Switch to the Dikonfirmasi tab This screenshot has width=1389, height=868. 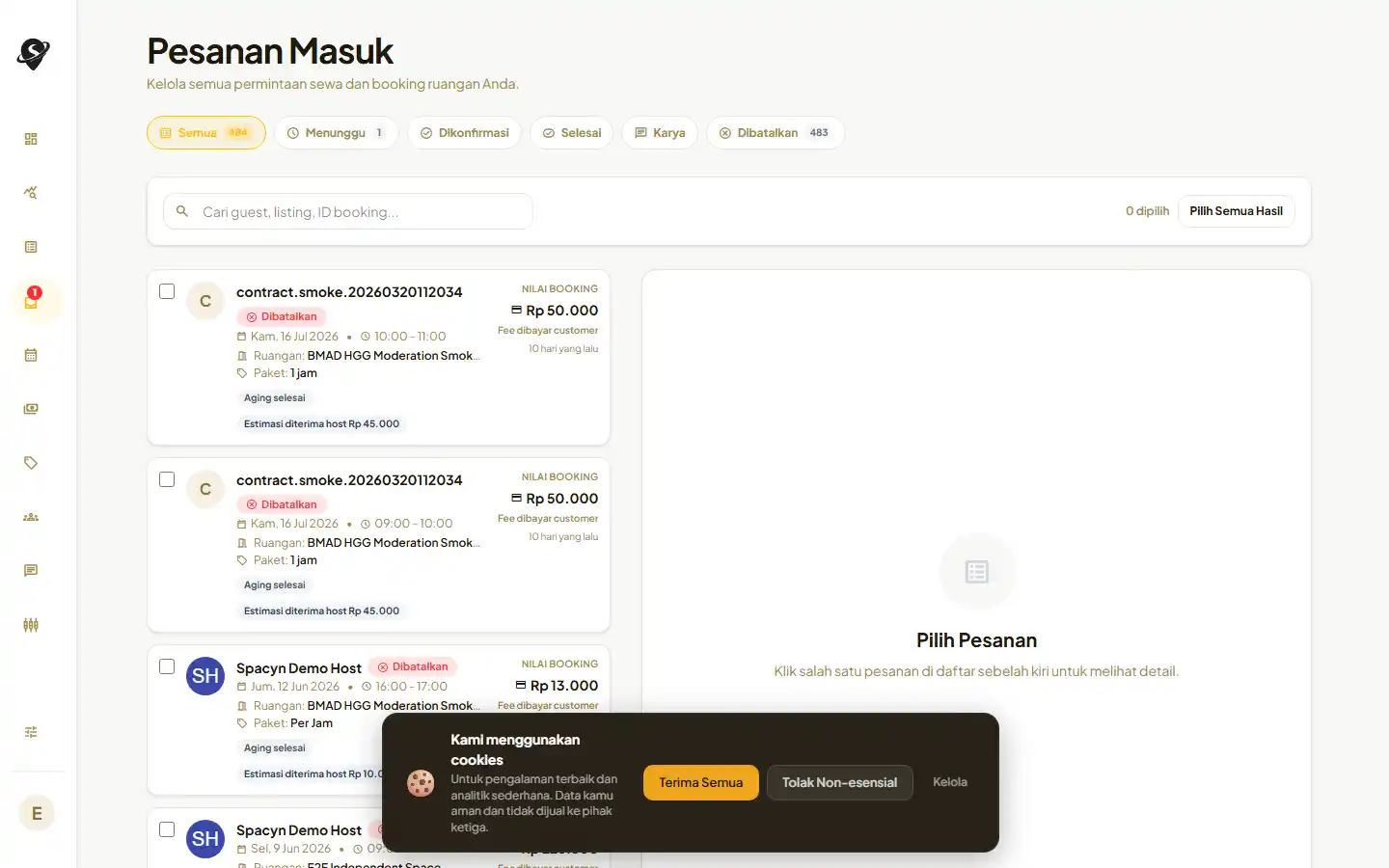[465, 133]
